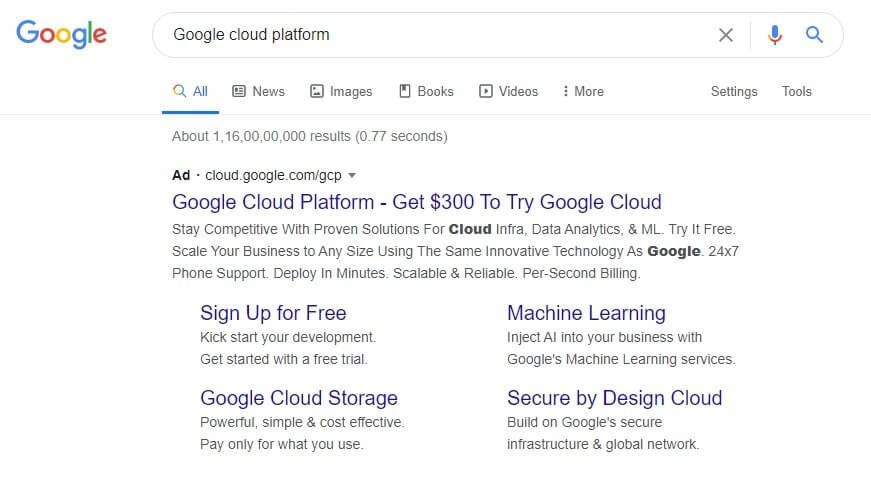The image size is (871, 477).
Task: Click inside the search input field
Action: coord(433,34)
